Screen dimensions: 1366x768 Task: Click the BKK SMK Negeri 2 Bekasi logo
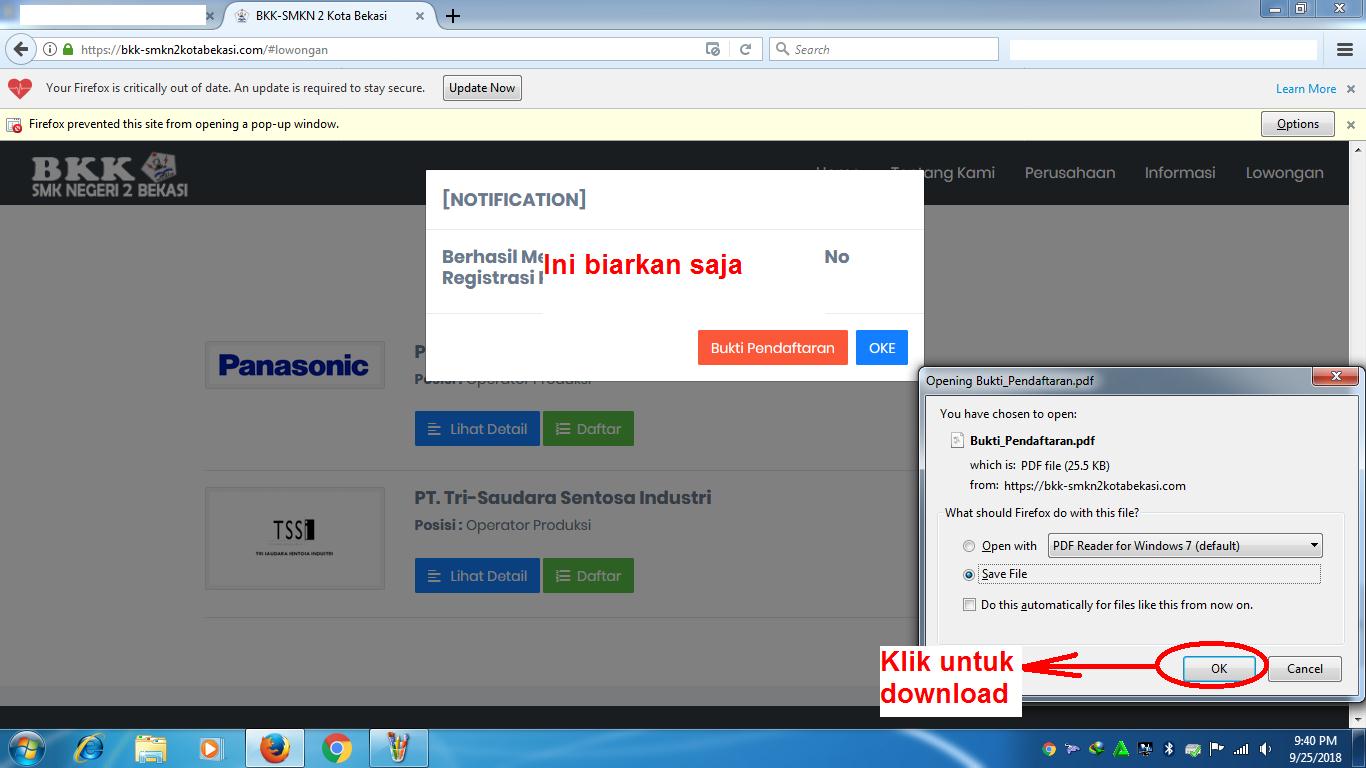tap(110, 174)
